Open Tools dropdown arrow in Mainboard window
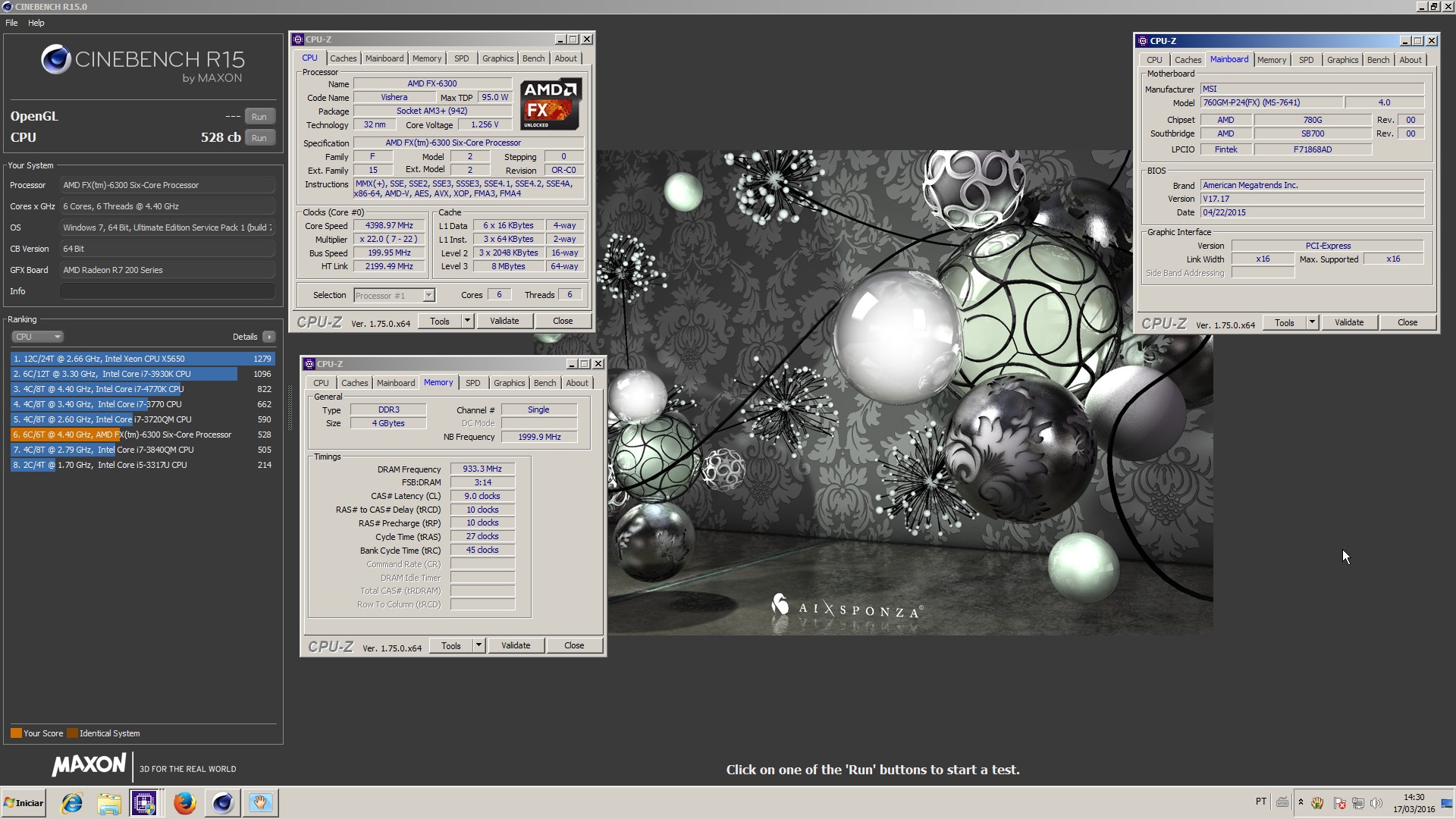The height and width of the screenshot is (819, 1456). (x=1313, y=322)
